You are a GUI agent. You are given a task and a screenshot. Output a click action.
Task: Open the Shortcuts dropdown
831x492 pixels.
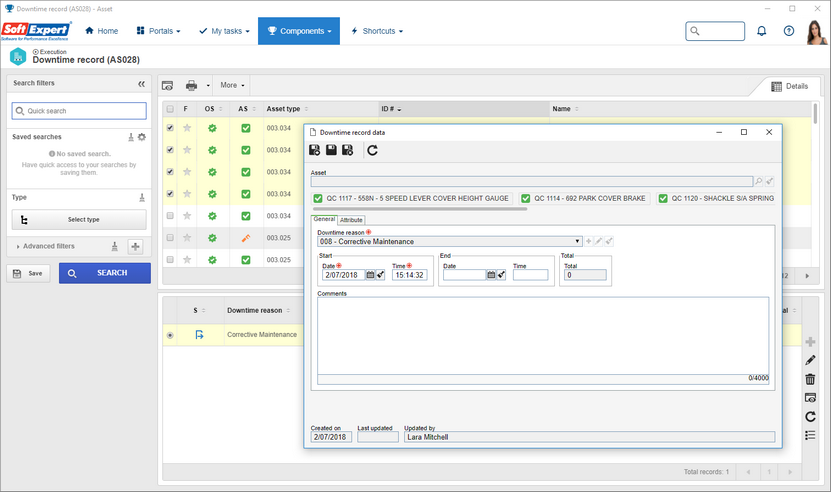(x=377, y=31)
